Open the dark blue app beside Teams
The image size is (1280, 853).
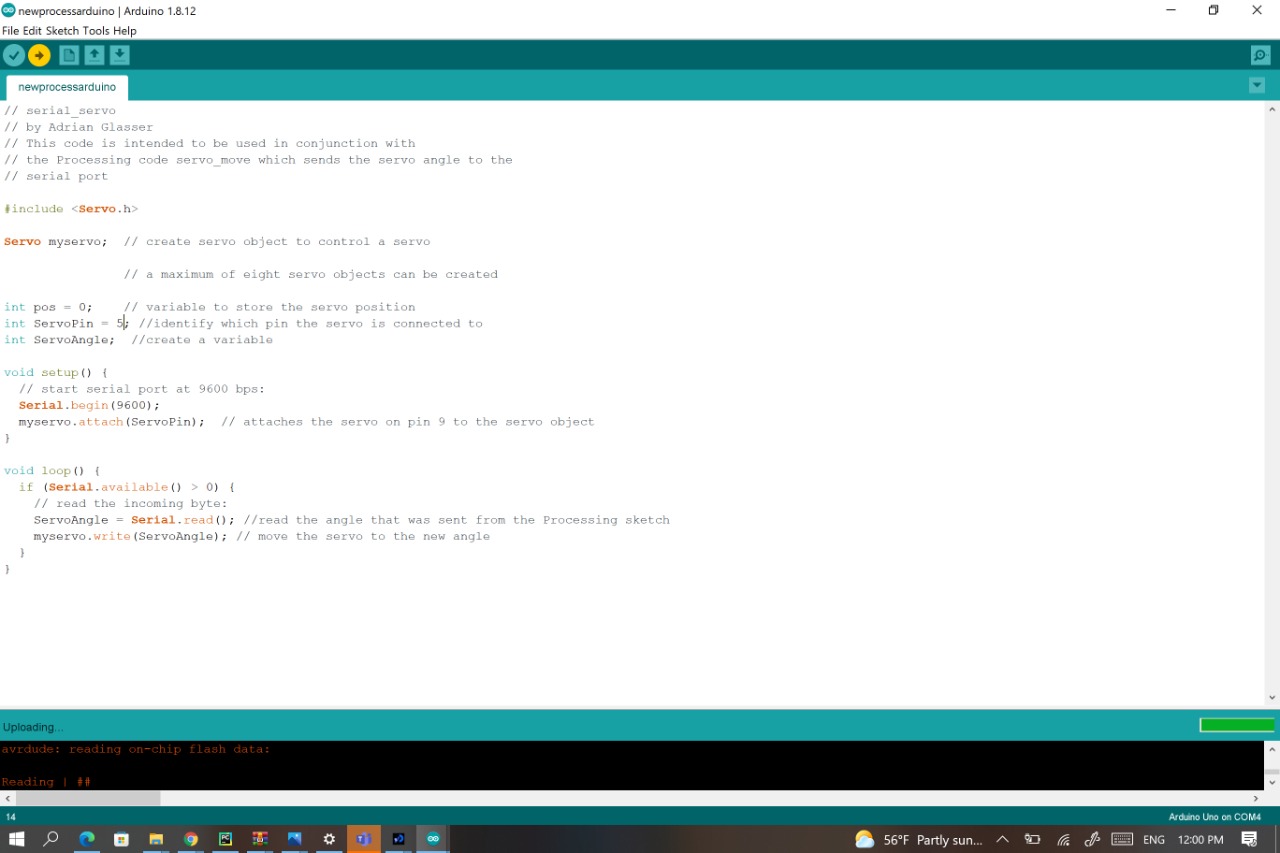pos(399,839)
